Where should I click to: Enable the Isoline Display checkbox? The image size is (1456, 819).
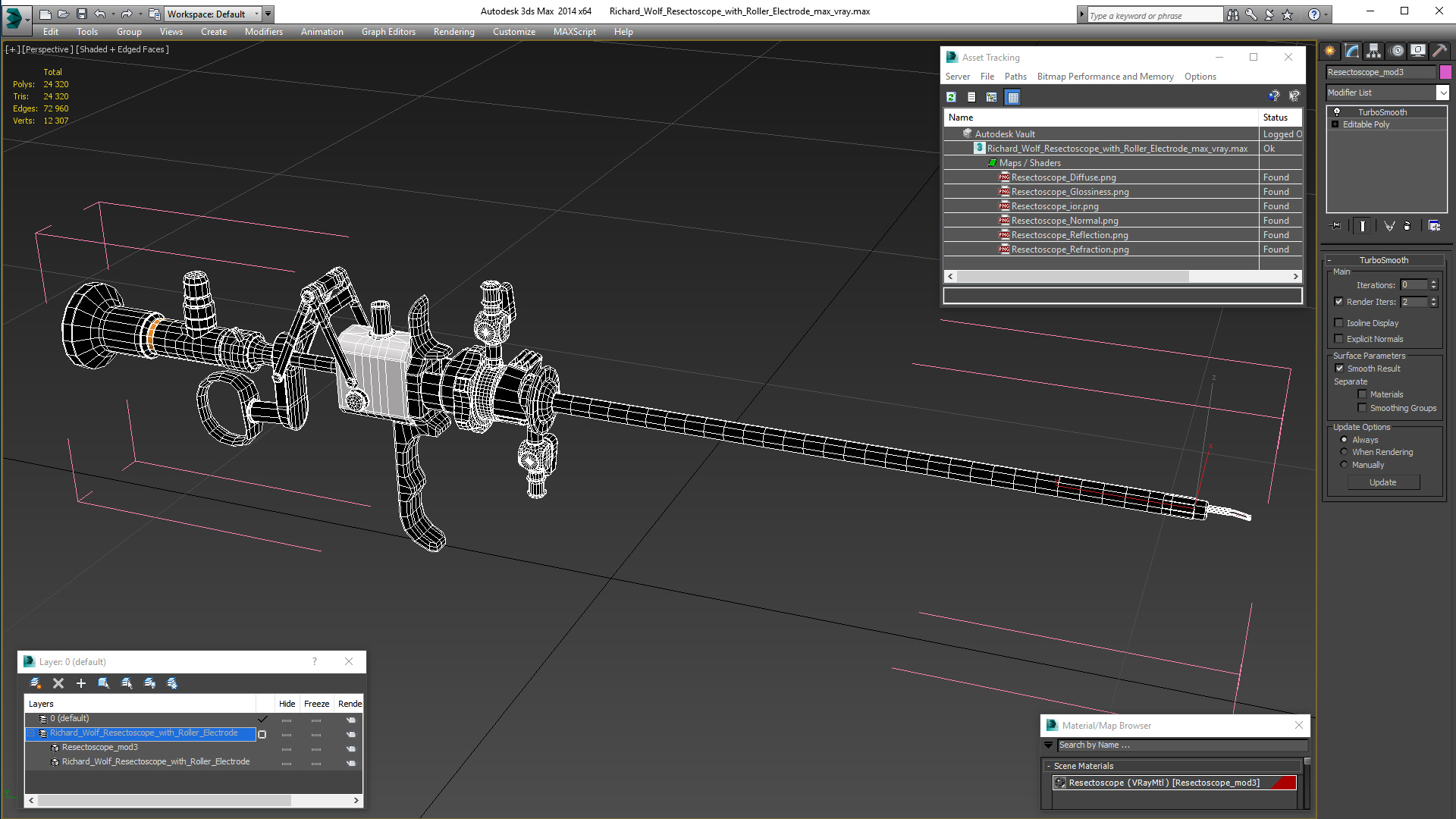click(1339, 323)
